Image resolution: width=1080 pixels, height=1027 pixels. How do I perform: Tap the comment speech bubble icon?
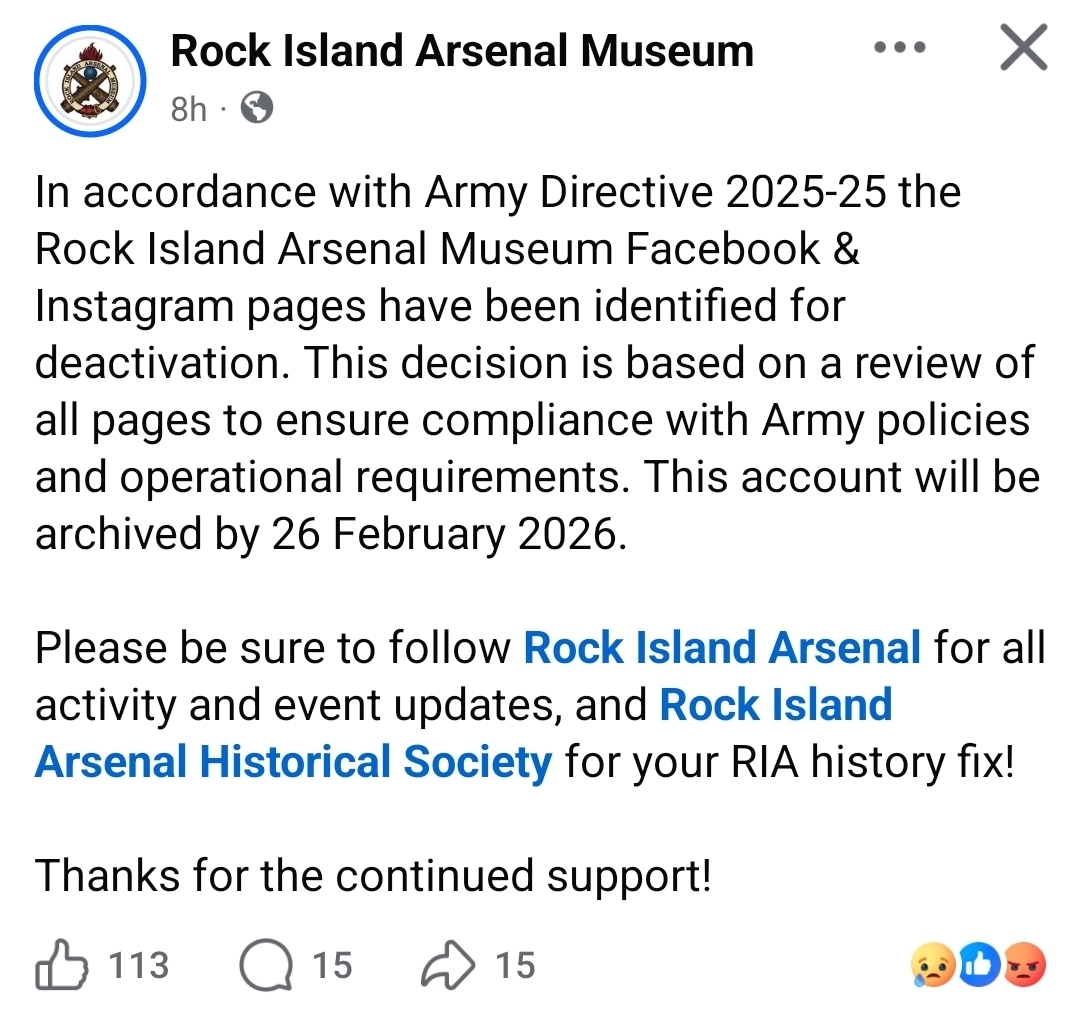point(265,966)
